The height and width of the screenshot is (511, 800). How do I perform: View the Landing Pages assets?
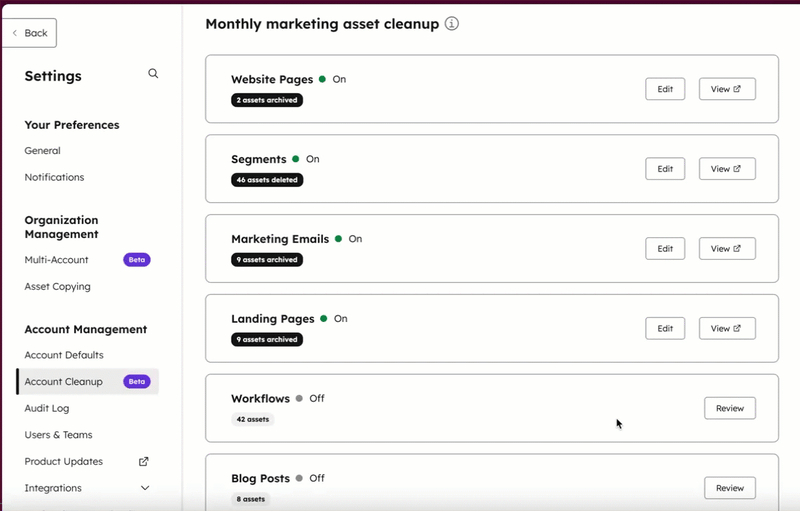click(726, 328)
